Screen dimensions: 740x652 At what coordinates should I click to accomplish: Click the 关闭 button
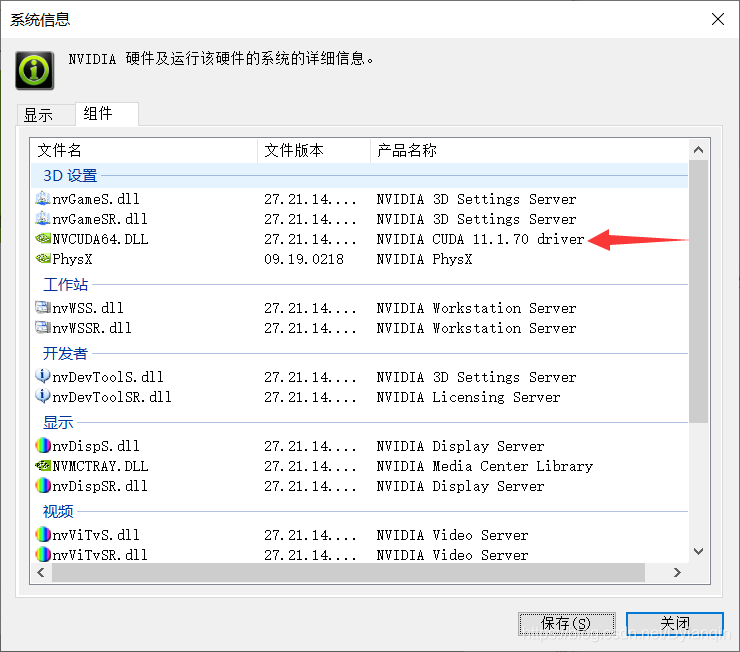click(x=674, y=624)
